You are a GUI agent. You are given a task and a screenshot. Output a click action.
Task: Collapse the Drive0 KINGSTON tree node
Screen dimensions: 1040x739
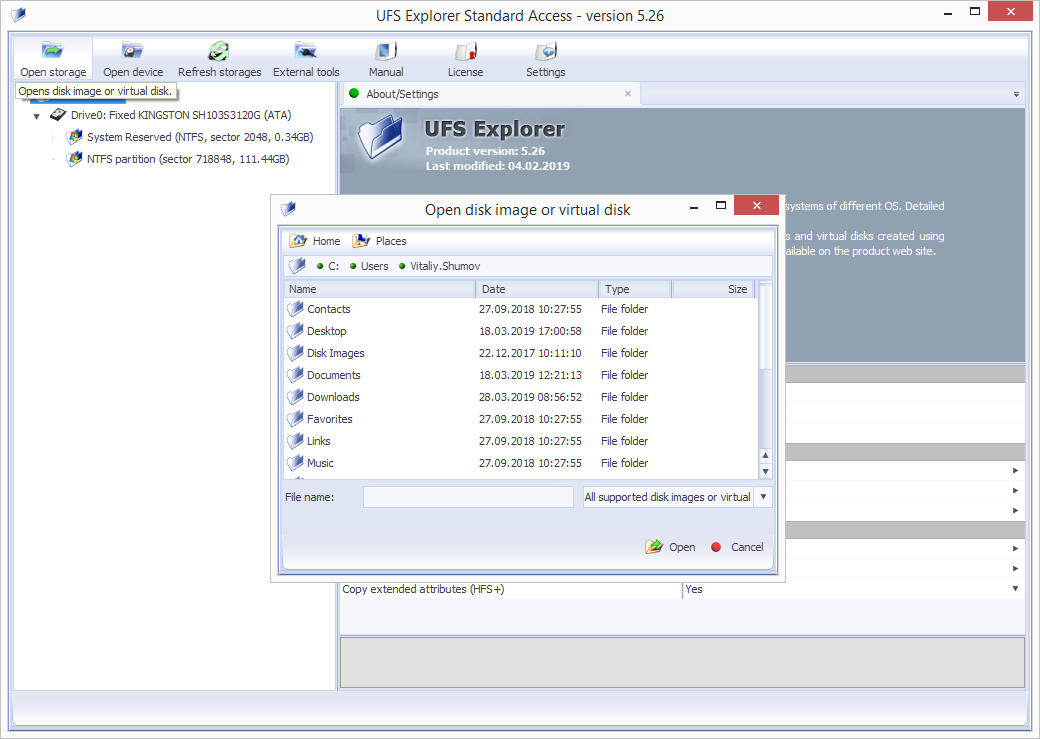pos(37,116)
